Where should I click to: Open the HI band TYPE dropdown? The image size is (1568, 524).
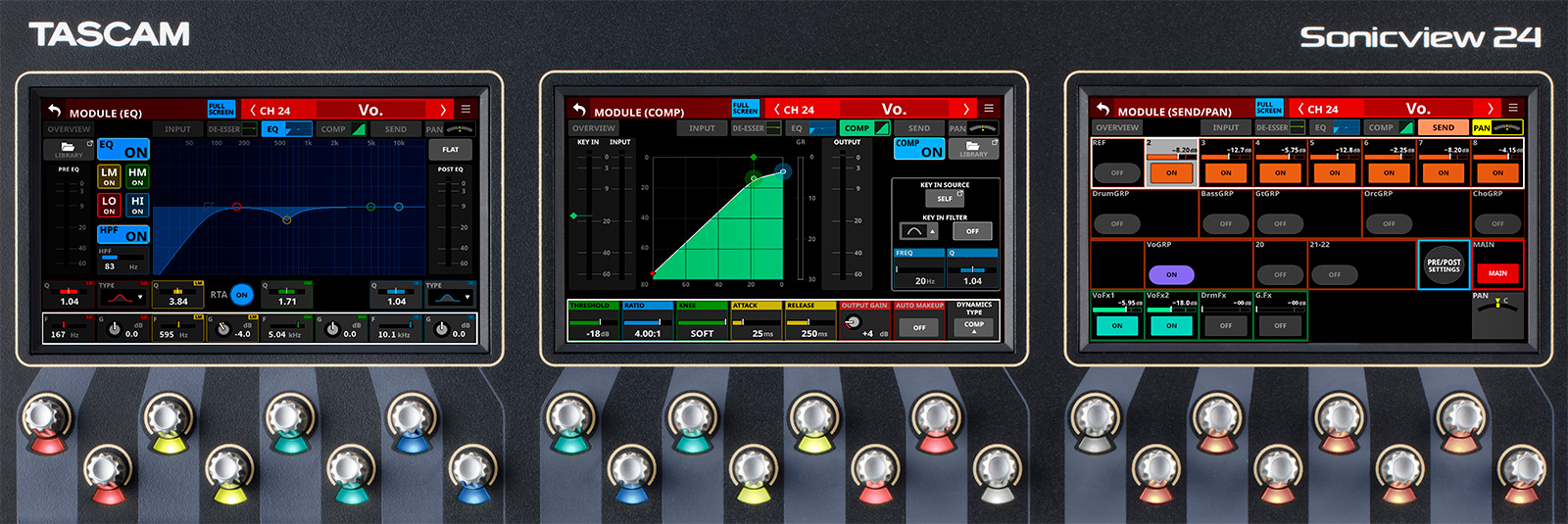click(450, 296)
